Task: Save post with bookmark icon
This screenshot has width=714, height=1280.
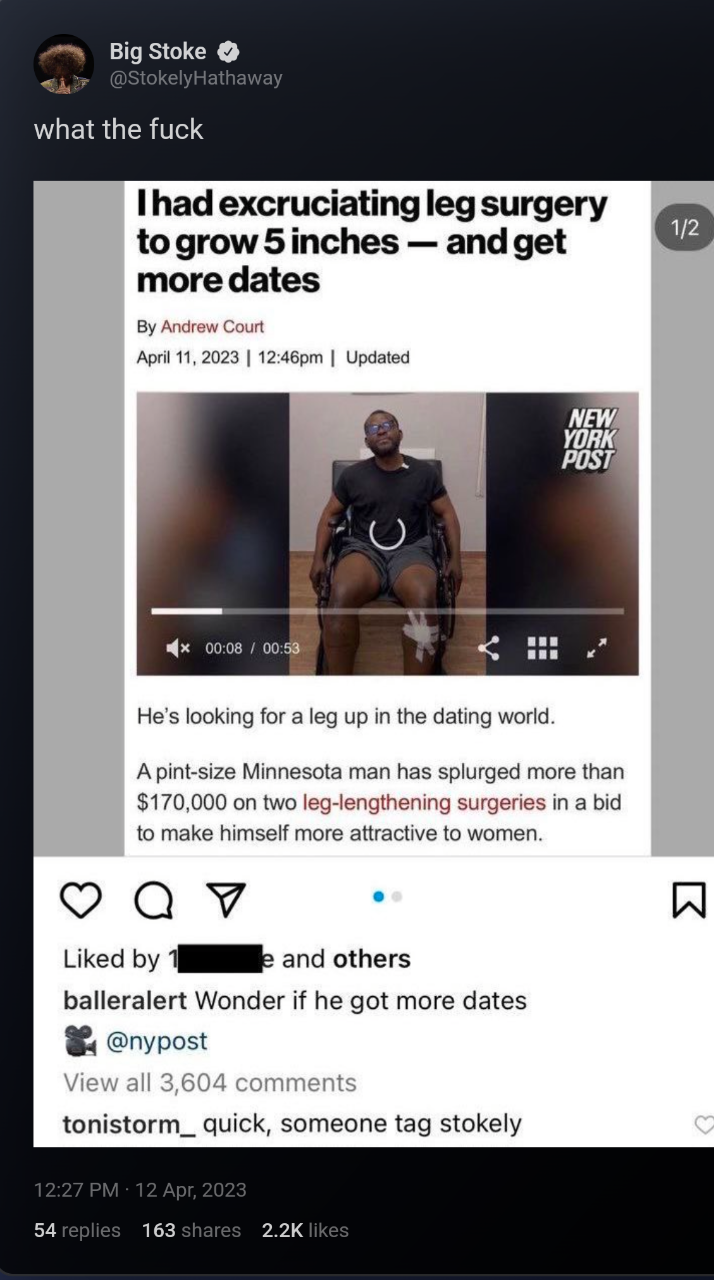Action: click(690, 900)
